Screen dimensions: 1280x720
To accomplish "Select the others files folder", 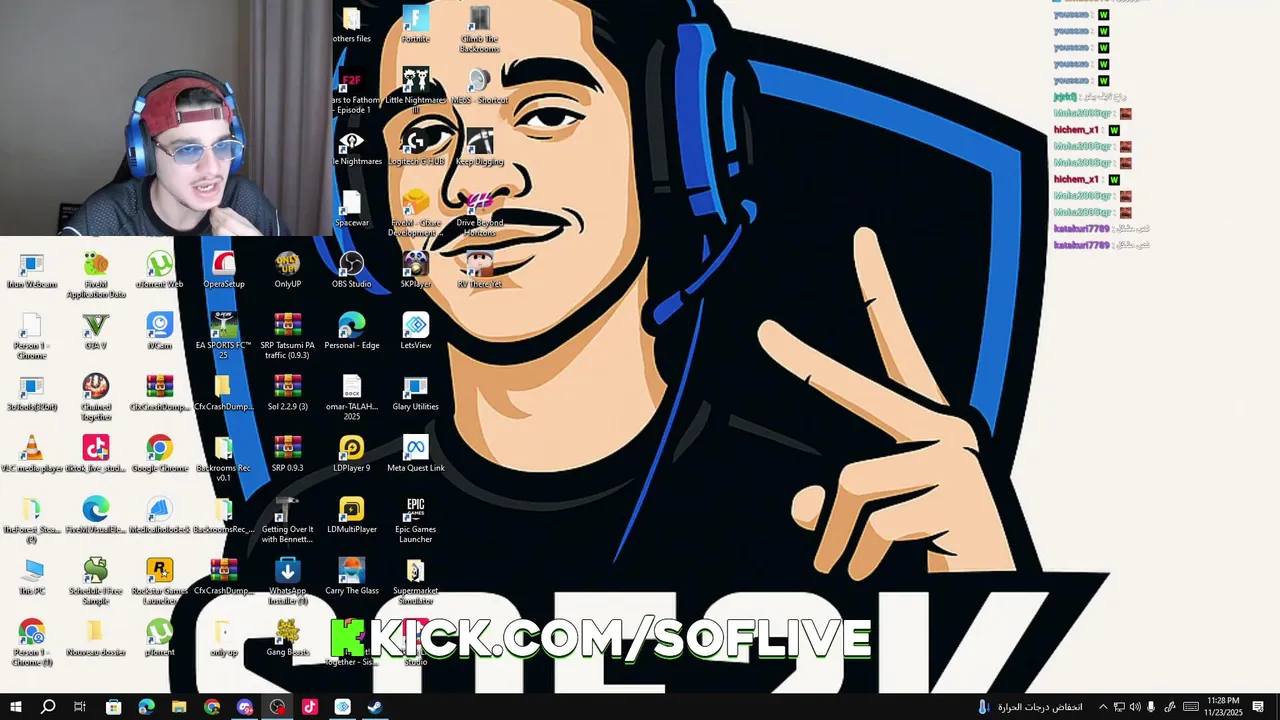I will click(x=351, y=25).
